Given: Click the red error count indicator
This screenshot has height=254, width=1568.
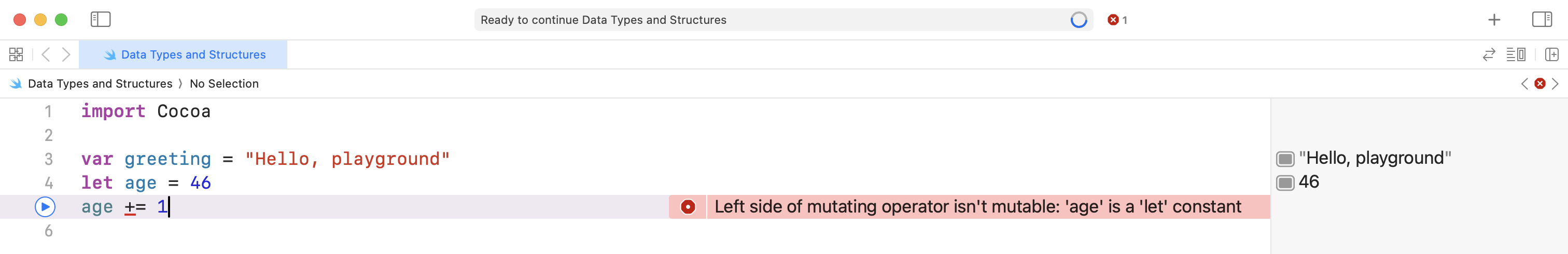Looking at the screenshot, I should (1117, 20).
